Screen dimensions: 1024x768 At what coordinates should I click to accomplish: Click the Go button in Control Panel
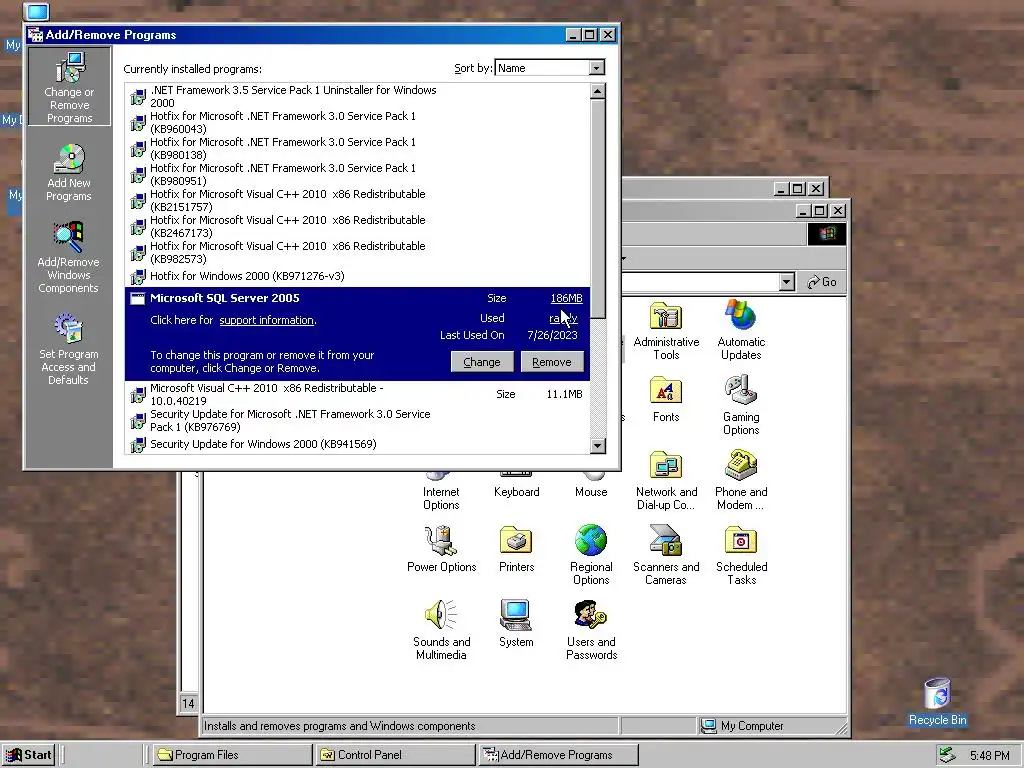(x=822, y=282)
